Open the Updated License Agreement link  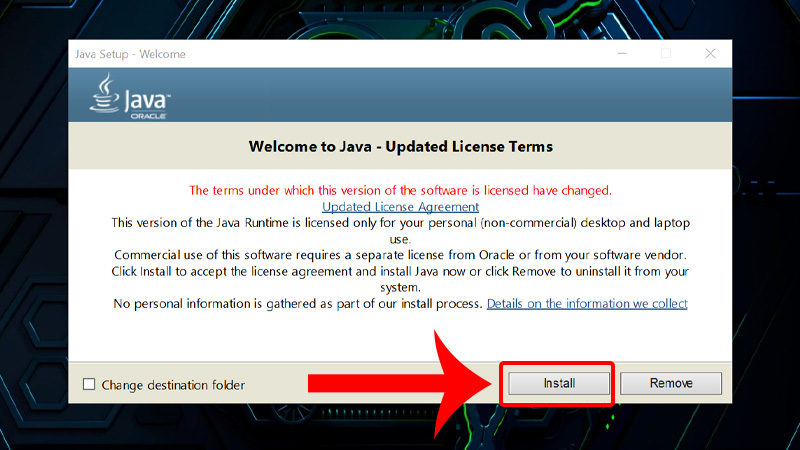401,207
